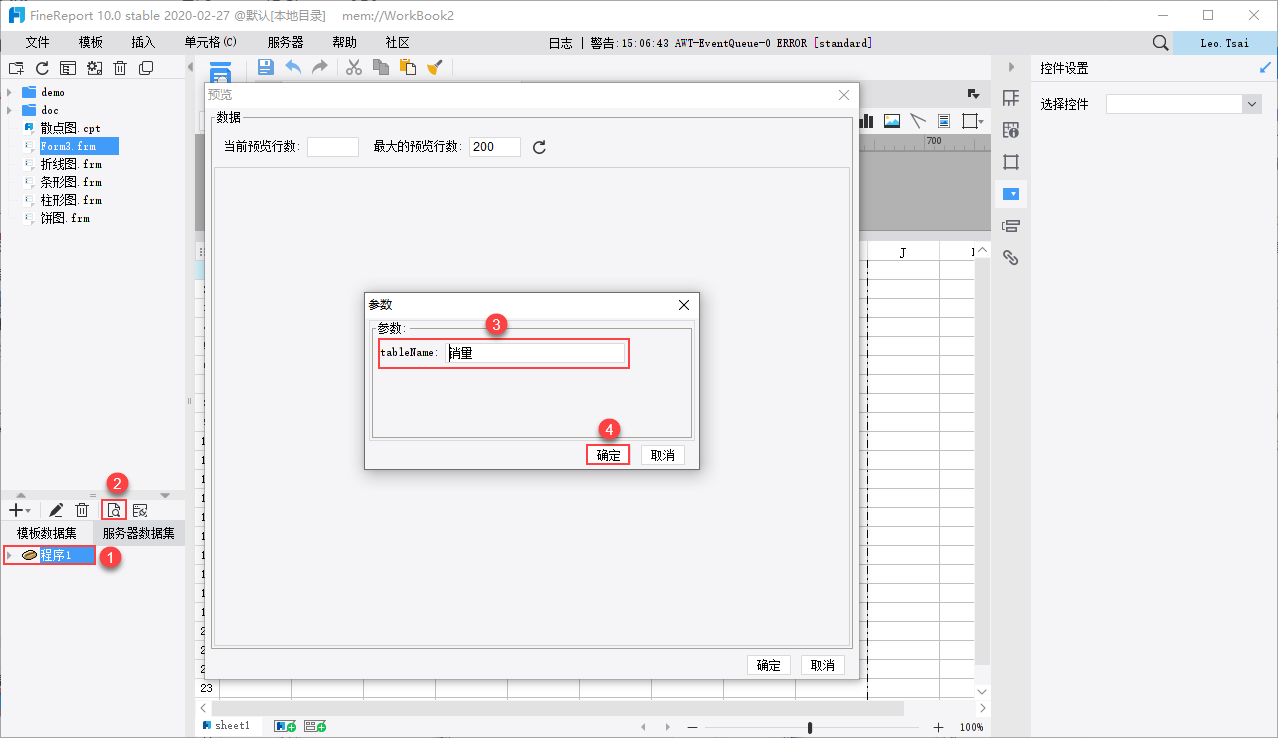Click the insert chart bars icon

(866, 121)
